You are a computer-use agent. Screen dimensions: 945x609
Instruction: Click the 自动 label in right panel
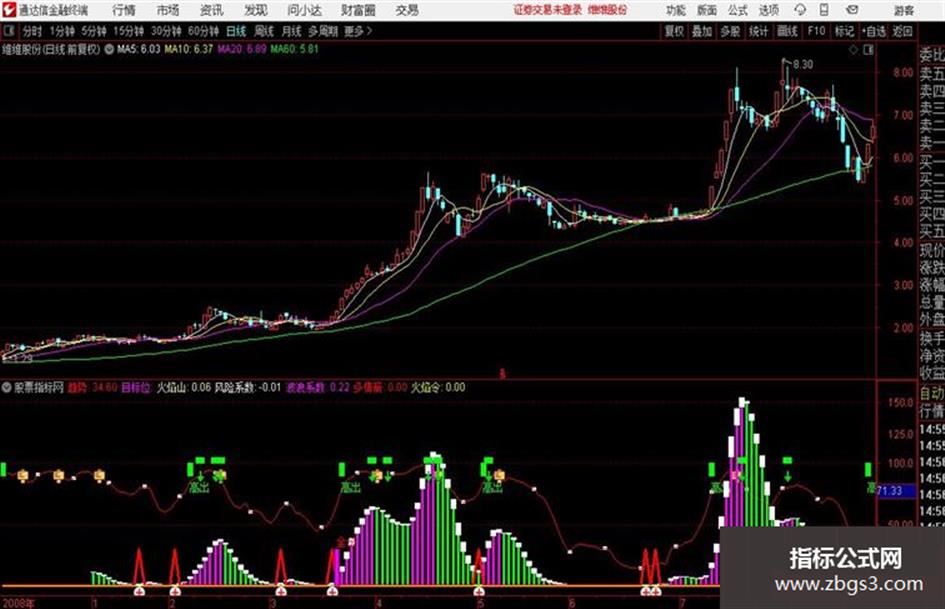click(932, 393)
